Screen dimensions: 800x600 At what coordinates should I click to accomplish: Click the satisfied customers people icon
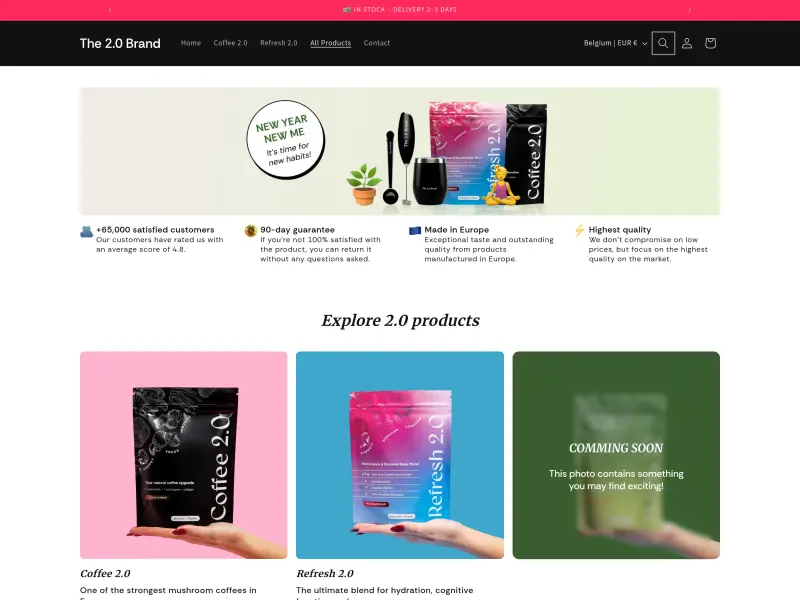[86, 231]
